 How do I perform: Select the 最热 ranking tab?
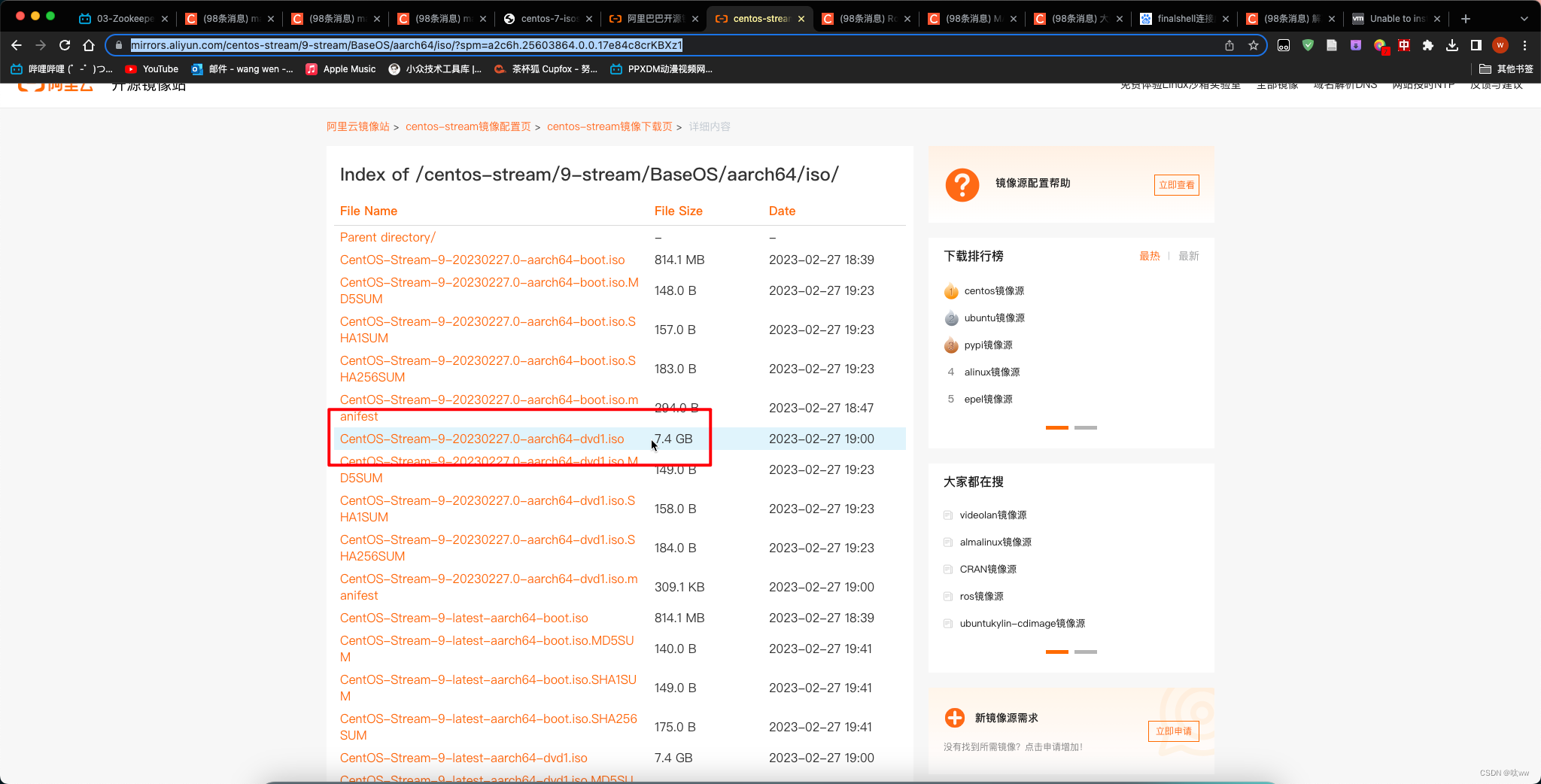pos(1150,256)
